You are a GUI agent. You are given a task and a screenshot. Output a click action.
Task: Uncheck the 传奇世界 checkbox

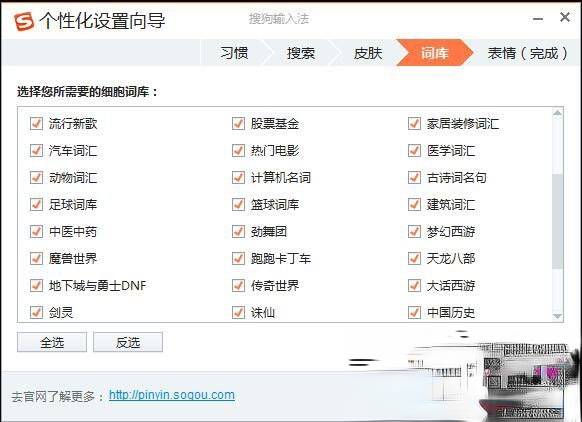238,285
